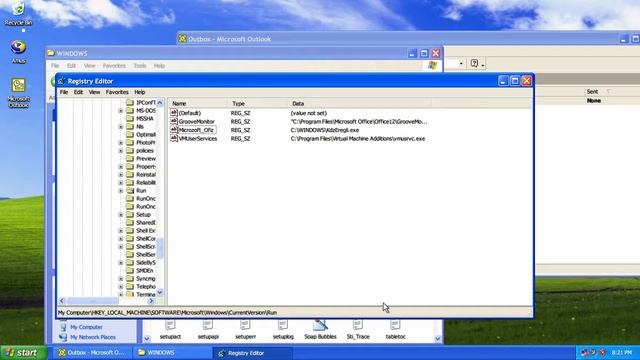
Task: Open Registry Editor Favorites menu
Action: pos(117,92)
